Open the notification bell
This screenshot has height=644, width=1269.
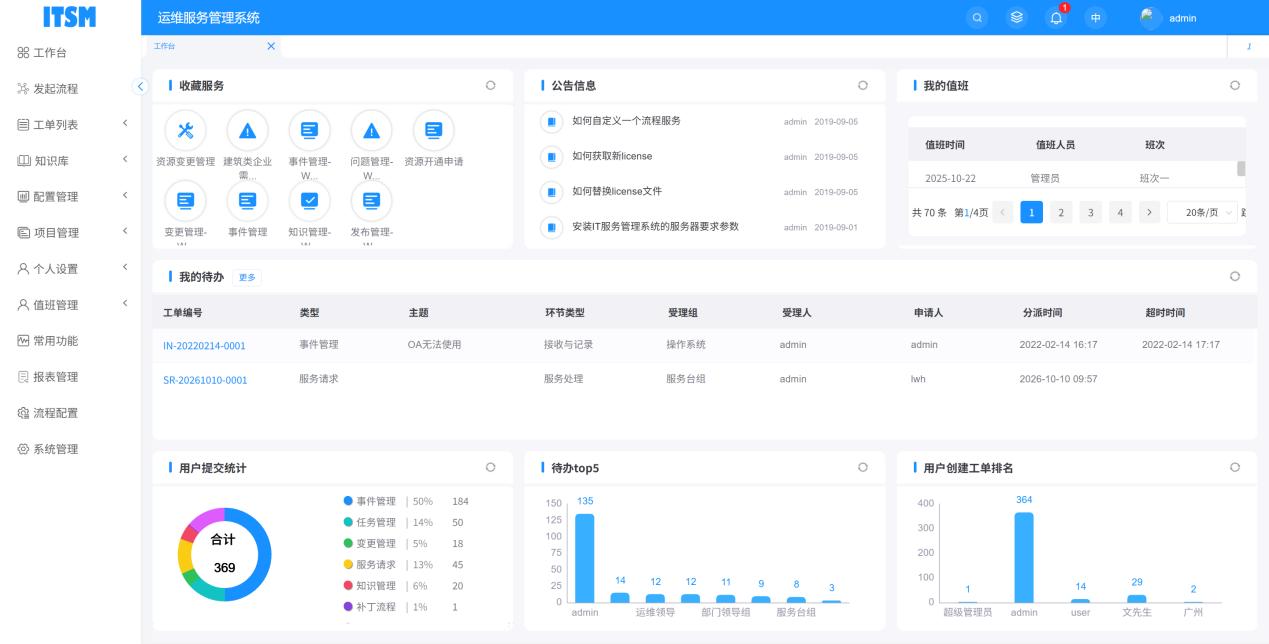pos(1056,18)
